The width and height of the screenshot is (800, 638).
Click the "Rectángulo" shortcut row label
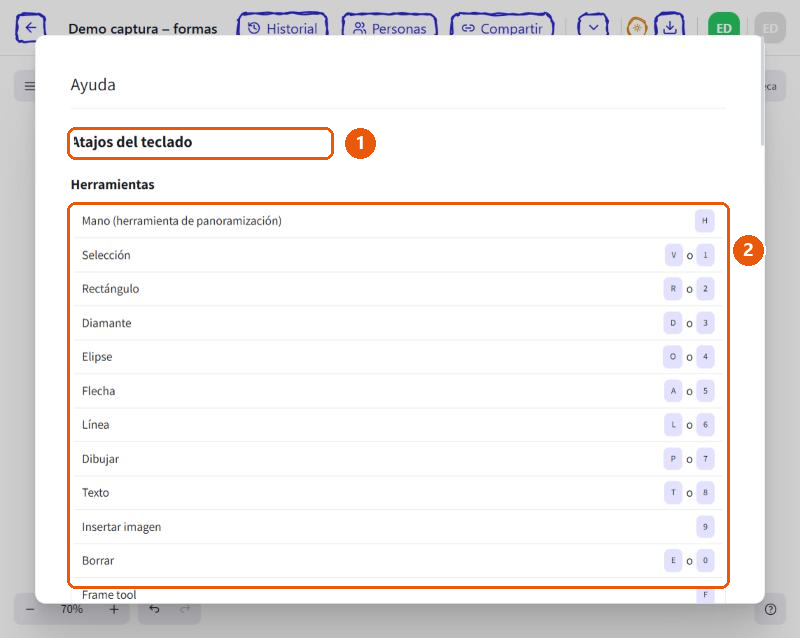pyautogui.click(x=110, y=289)
